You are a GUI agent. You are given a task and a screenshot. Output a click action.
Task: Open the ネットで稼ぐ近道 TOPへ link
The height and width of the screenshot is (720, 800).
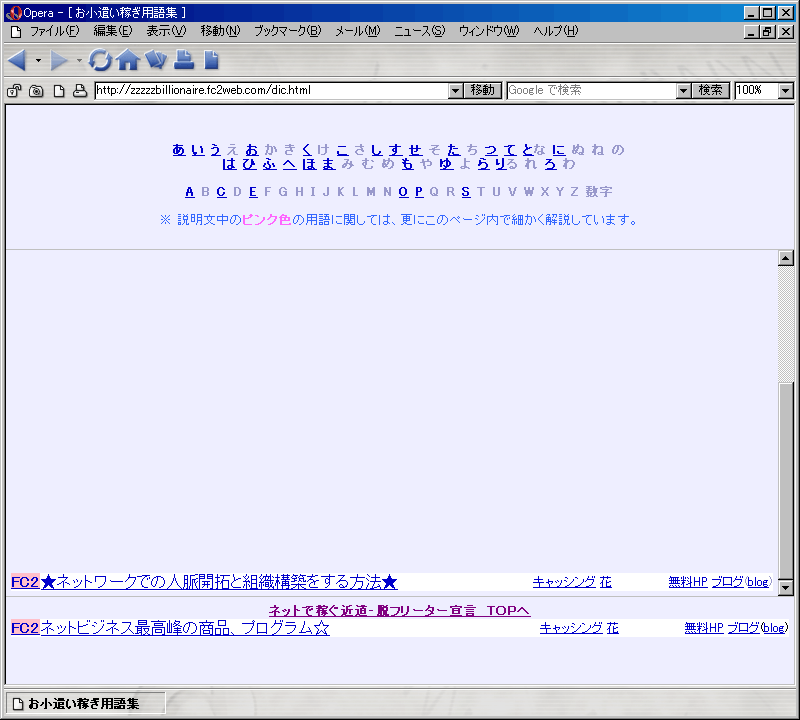coord(399,610)
